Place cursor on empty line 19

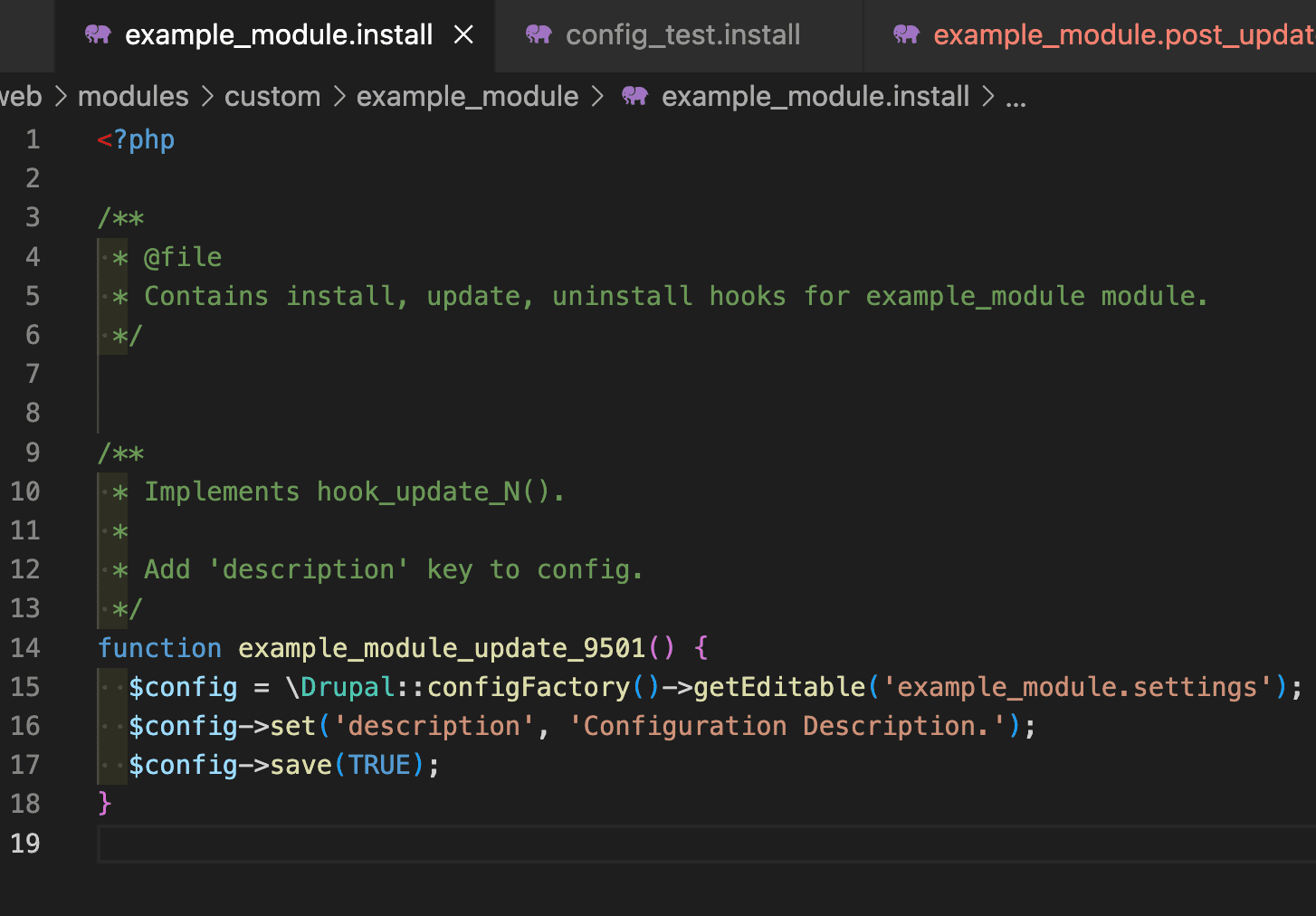click(x=543, y=844)
